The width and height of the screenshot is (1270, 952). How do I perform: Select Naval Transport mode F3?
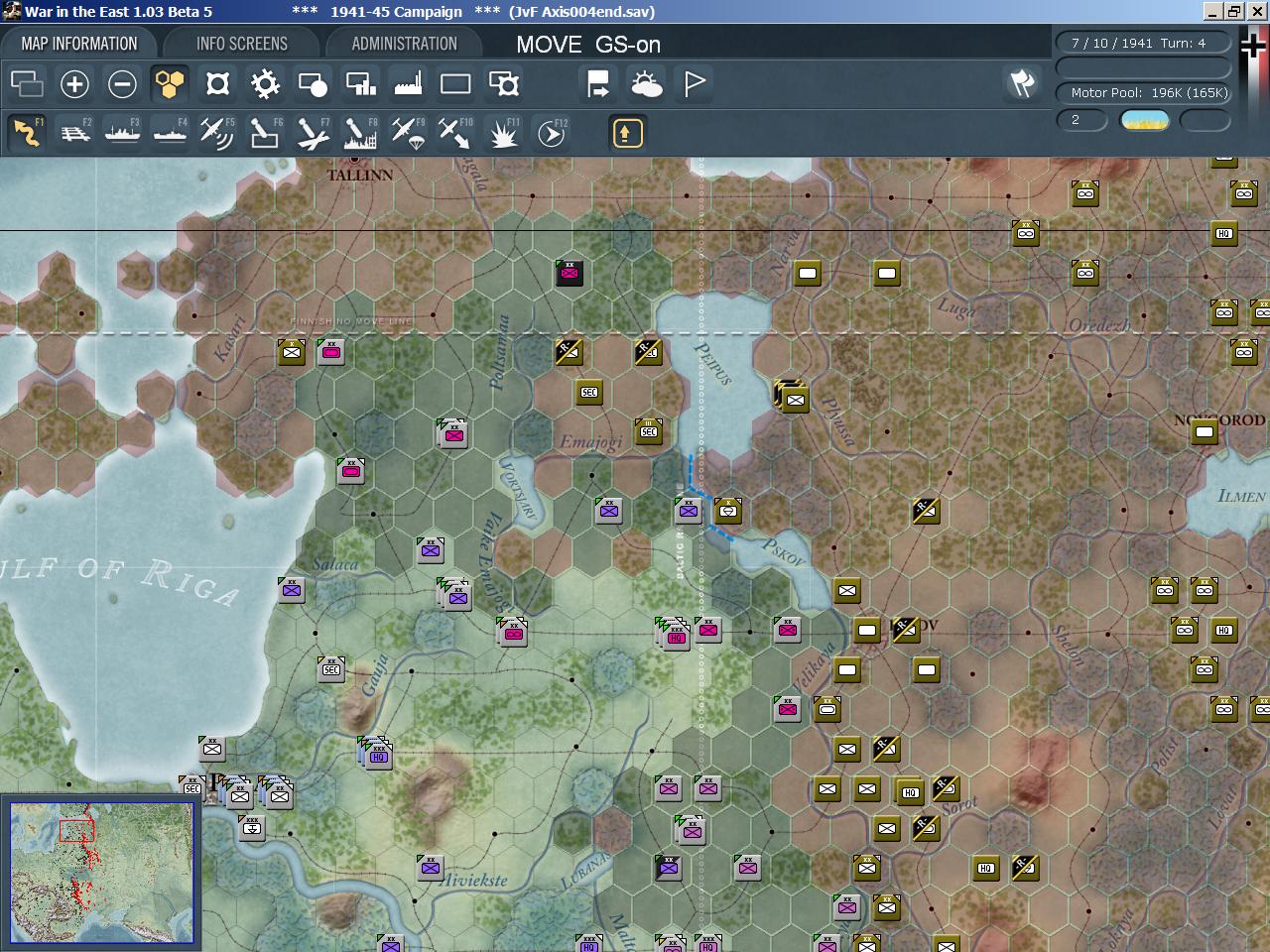122,132
